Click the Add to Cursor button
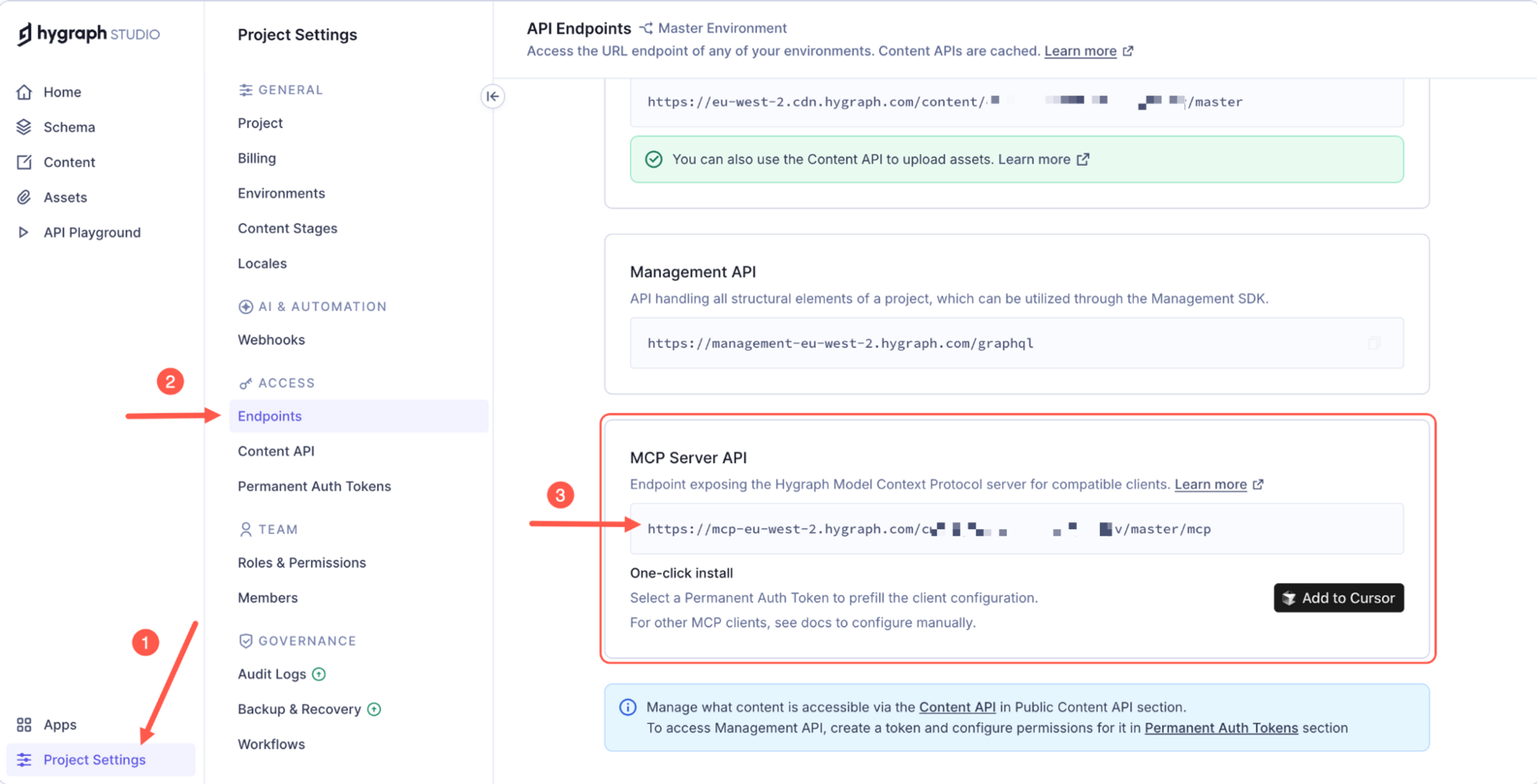The image size is (1537, 784). (x=1338, y=598)
